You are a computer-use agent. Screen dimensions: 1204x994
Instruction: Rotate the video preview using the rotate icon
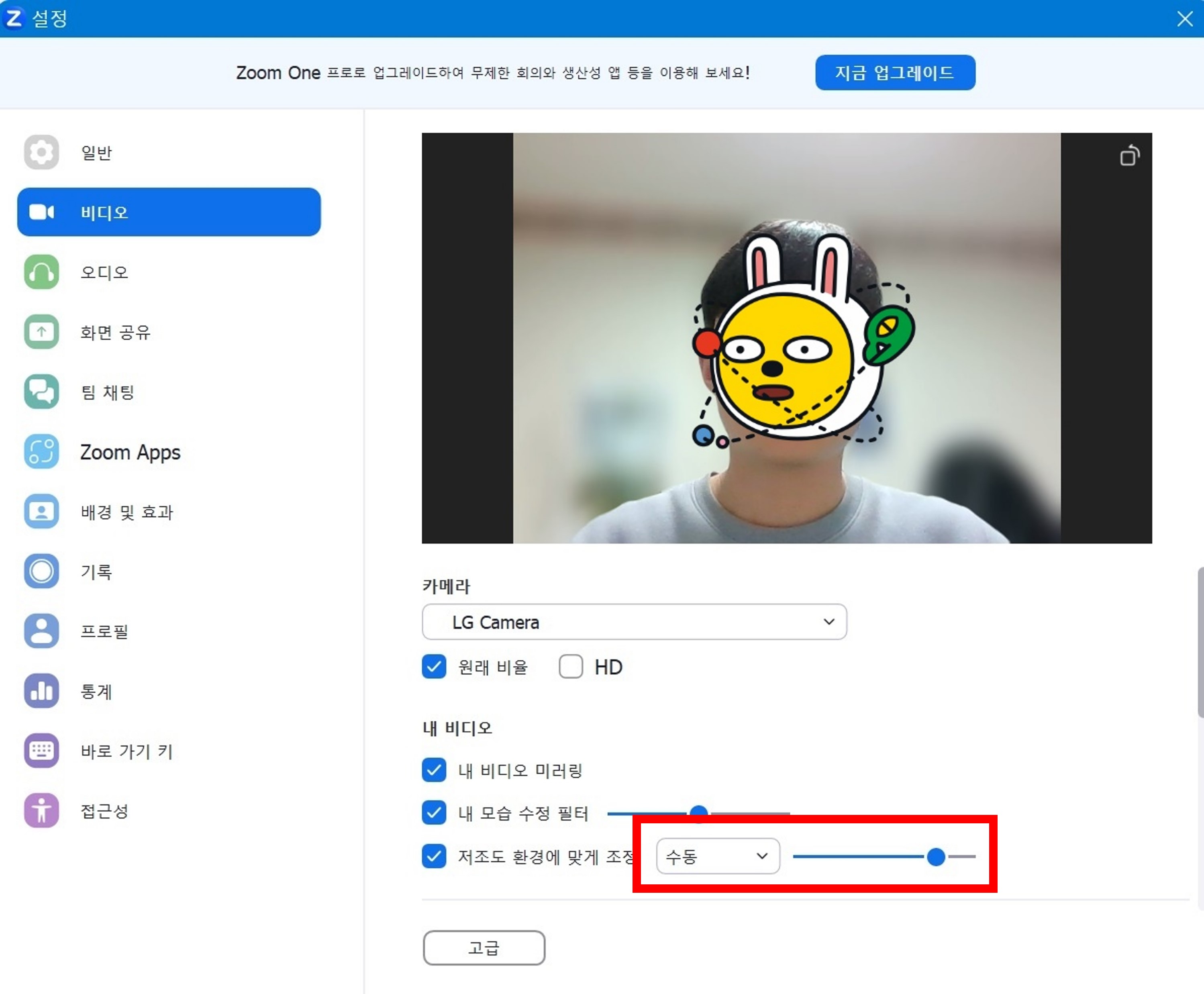[1130, 156]
